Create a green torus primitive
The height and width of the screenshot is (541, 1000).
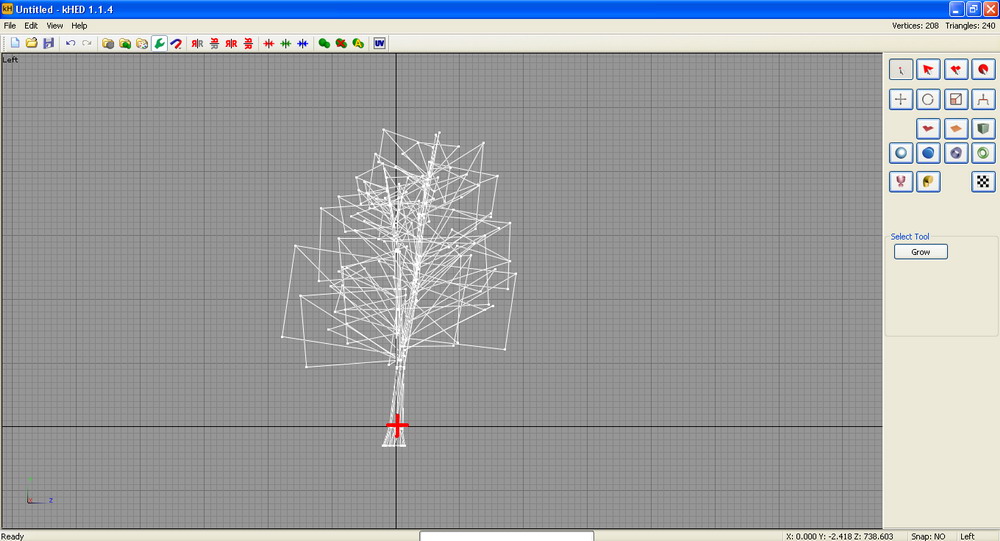[983, 153]
